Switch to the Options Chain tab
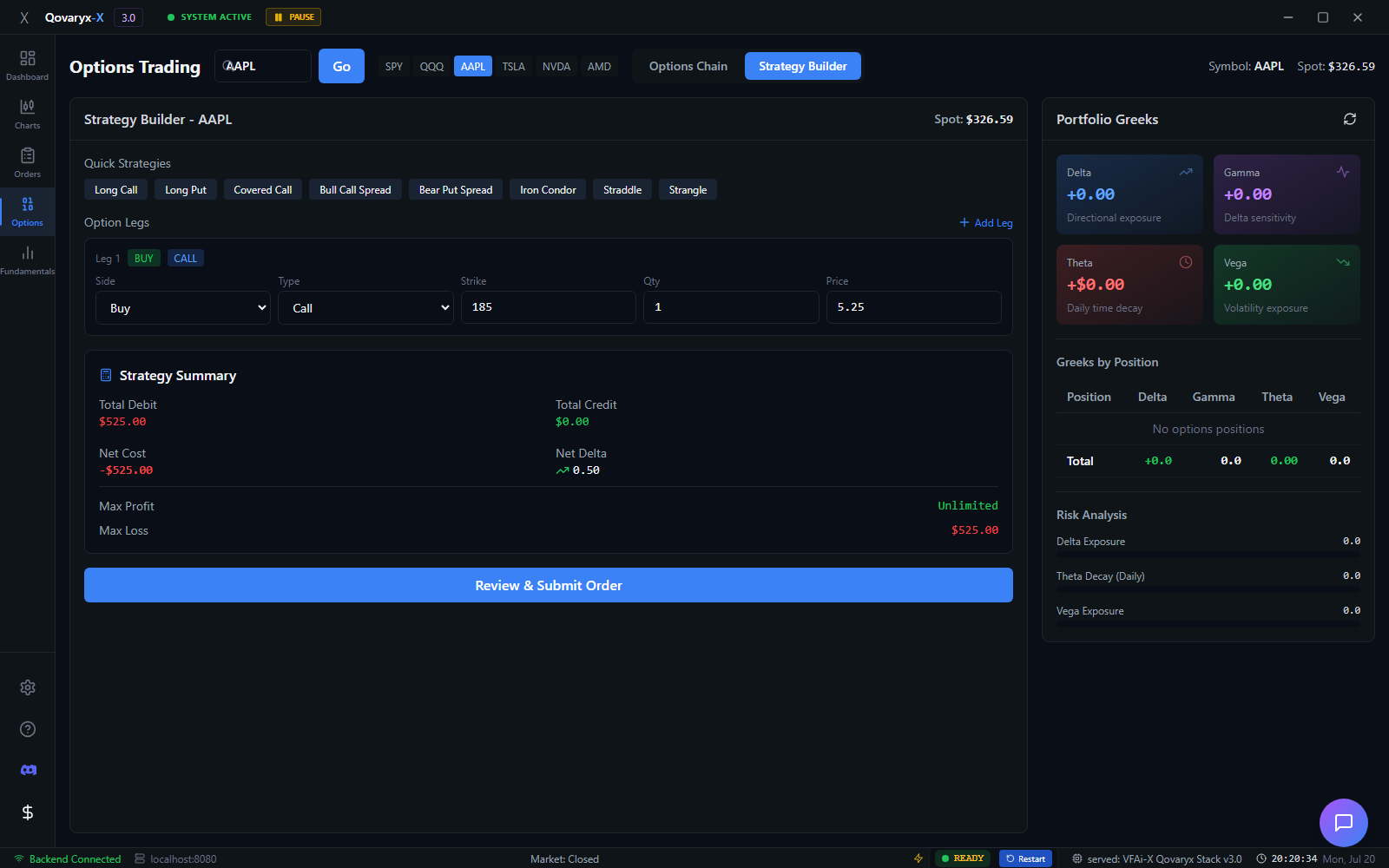Image resolution: width=1389 pixels, height=868 pixels. pyautogui.click(x=688, y=66)
